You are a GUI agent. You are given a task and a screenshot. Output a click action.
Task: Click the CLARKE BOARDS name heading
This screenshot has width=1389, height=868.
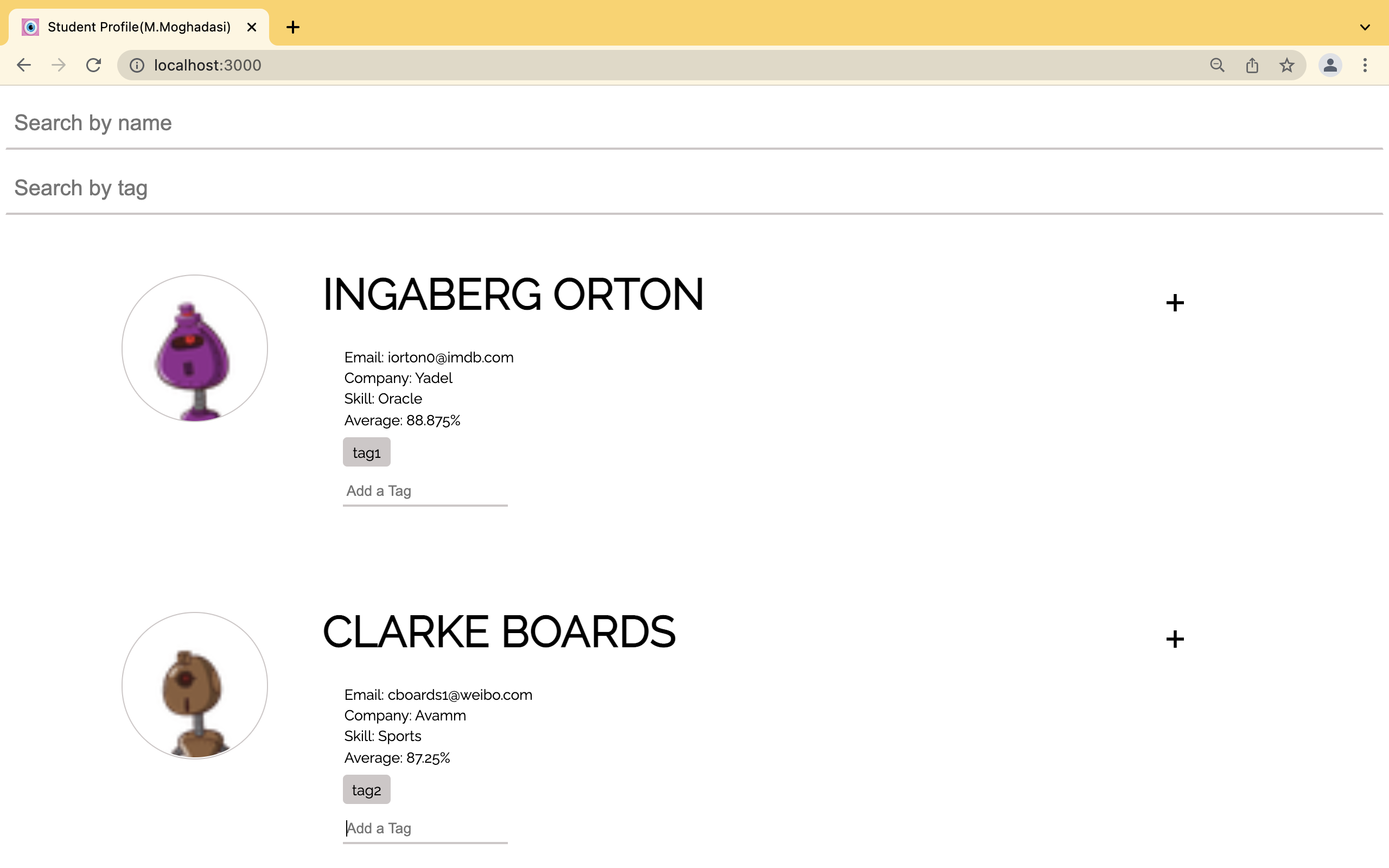point(499,632)
